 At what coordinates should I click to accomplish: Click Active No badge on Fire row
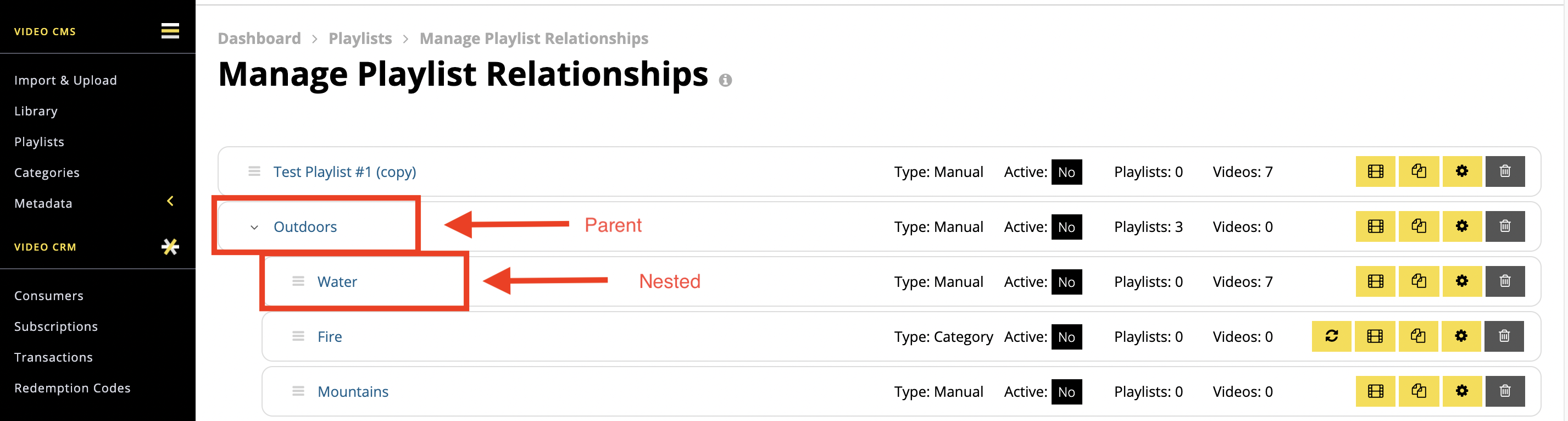tap(1066, 336)
